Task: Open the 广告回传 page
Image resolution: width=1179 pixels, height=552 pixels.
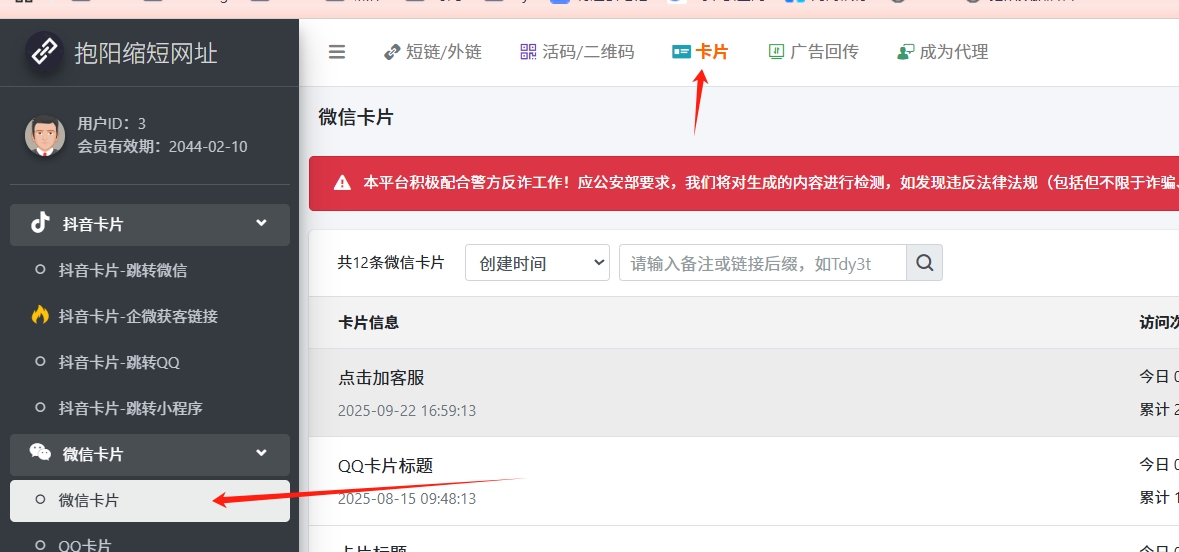Action: 813,52
